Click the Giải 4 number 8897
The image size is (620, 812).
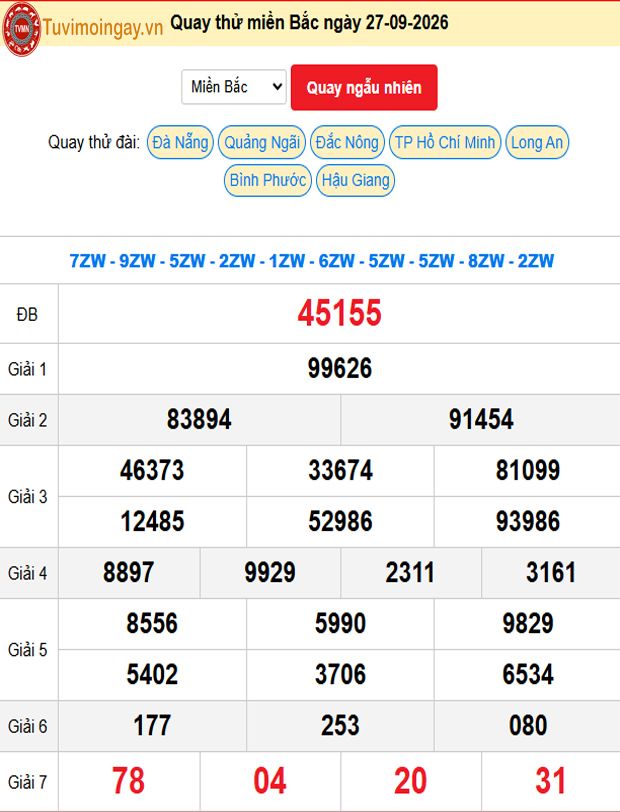click(x=128, y=572)
